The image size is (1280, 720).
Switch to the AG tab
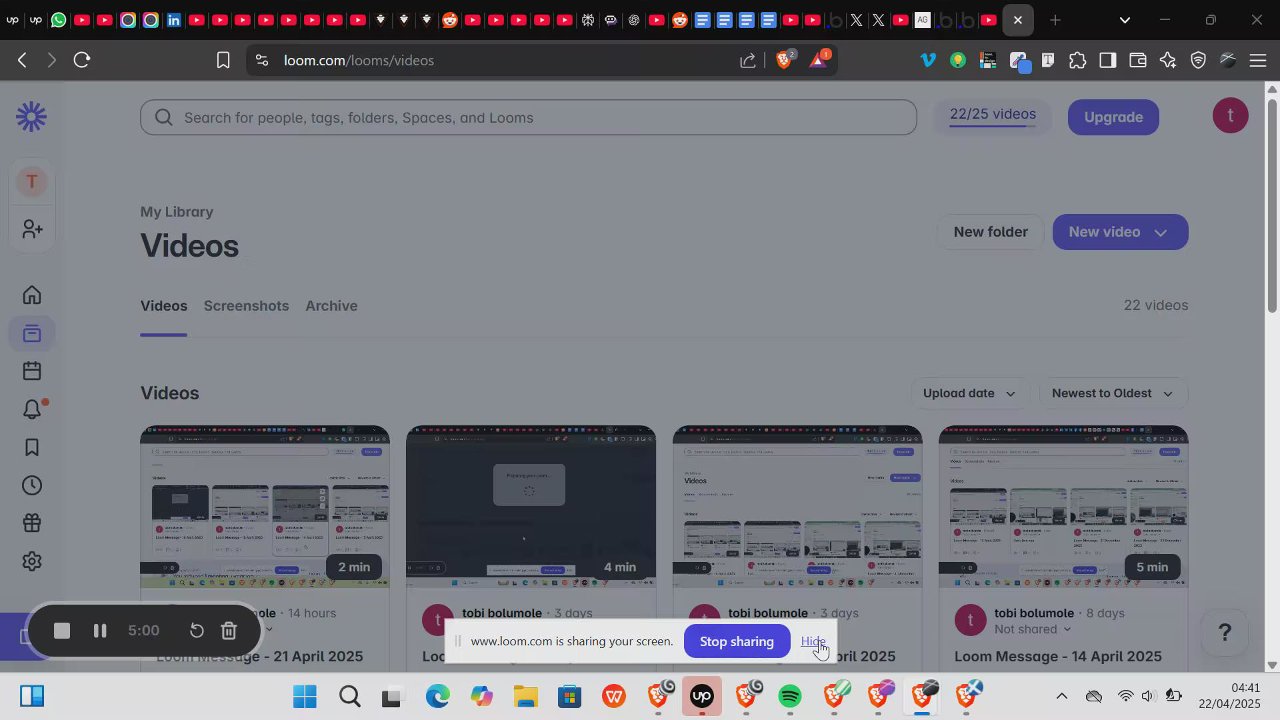point(922,20)
